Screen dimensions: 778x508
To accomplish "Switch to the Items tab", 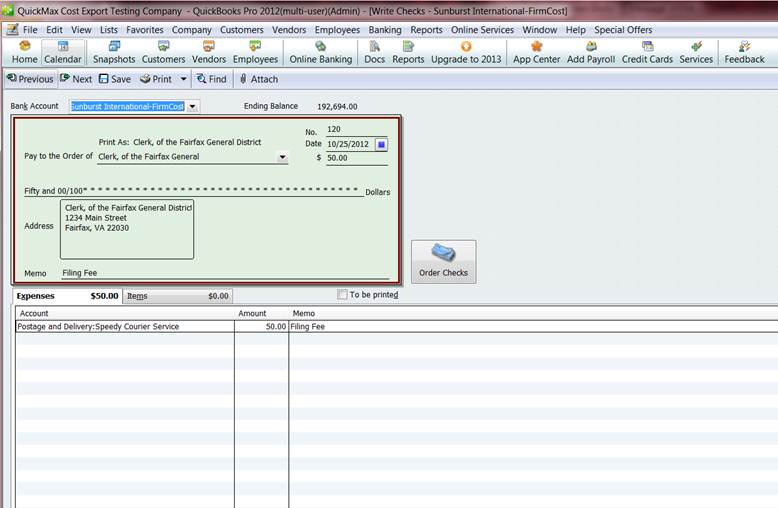I will point(177,296).
